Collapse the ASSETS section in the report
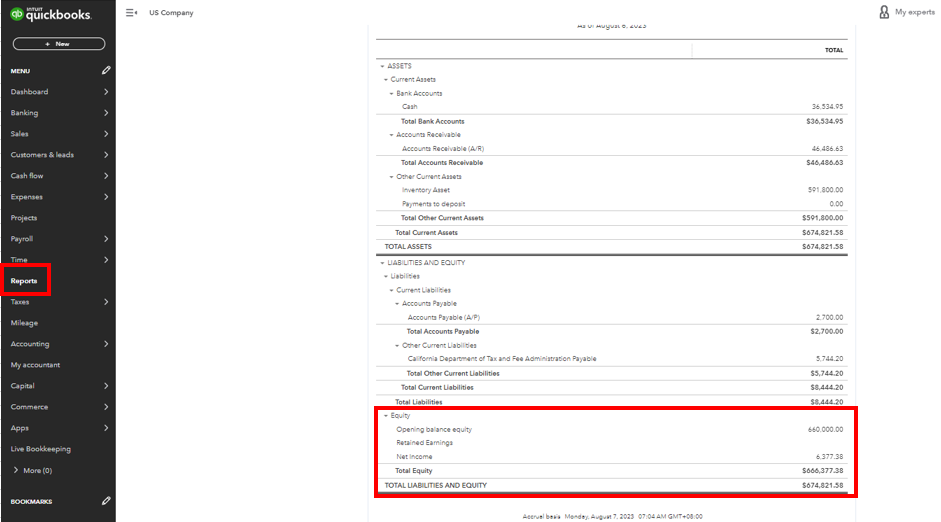The height and width of the screenshot is (522, 941). tap(382, 66)
